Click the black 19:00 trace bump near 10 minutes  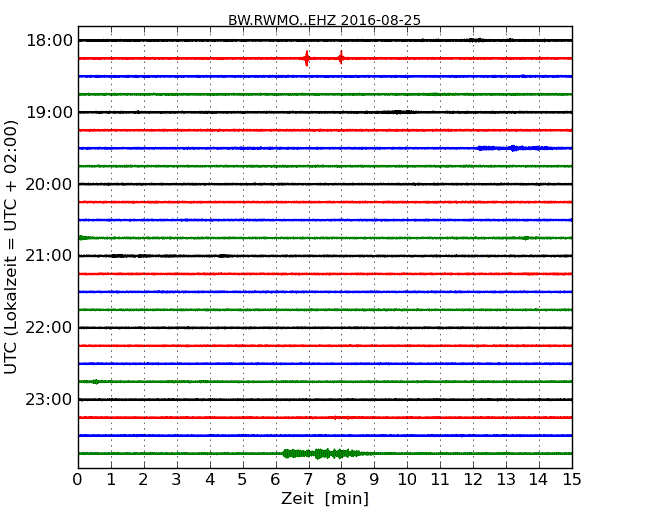(x=398, y=112)
